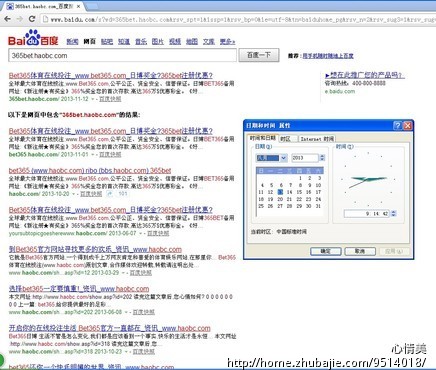Click the browser forward arrow
The height and width of the screenshot is (370, 436).
[x=20, y=19]
